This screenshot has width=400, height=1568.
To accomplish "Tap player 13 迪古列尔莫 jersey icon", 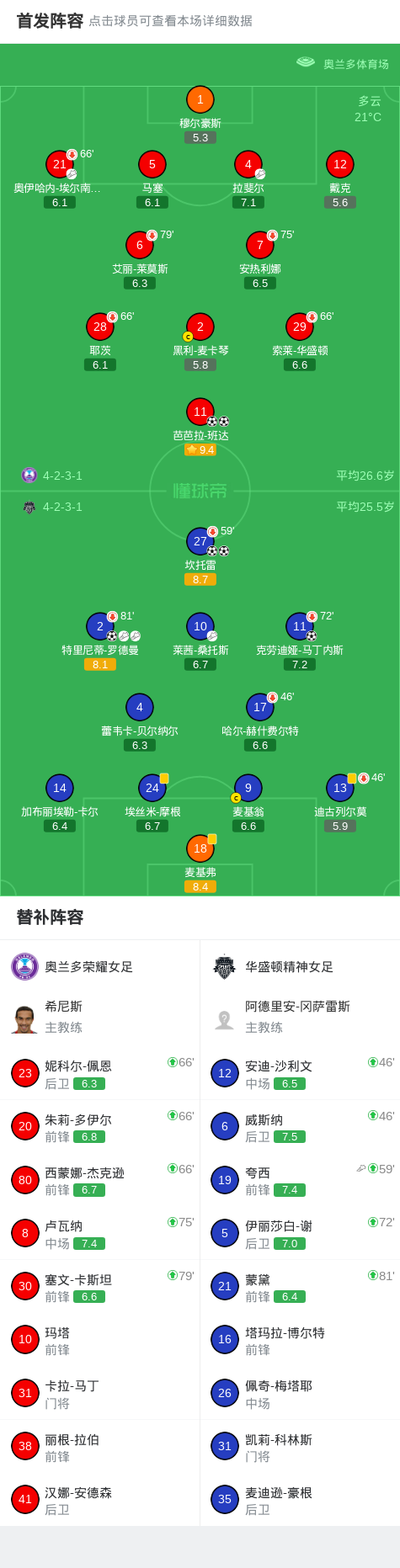I will [339, 788].
